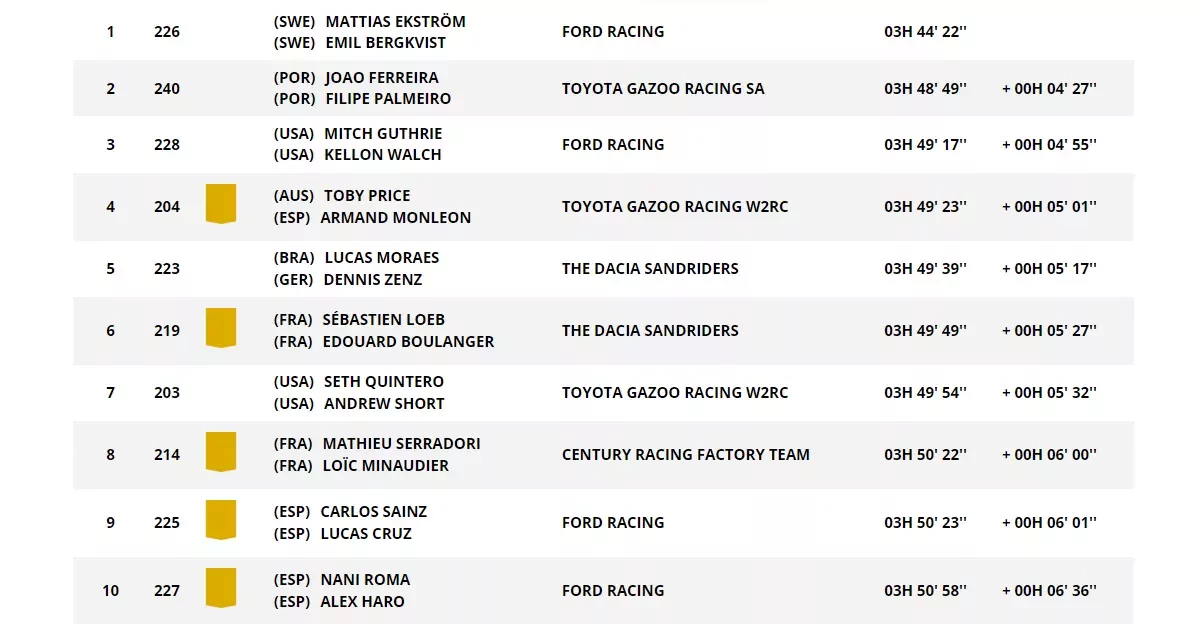Click Century Racing Factory Team
This screenshot has height=624, width=1200.
tap(686, 454)
